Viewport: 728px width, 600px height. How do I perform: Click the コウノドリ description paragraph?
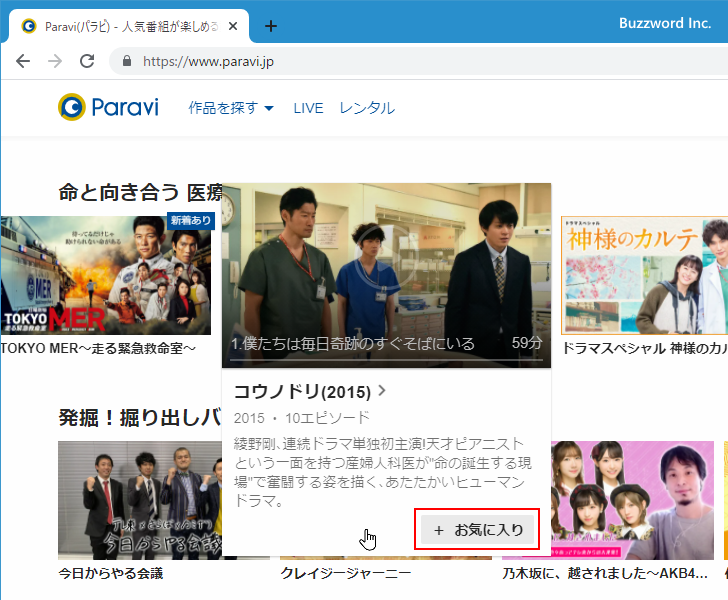pyautogui.click(x=383, y=473)
